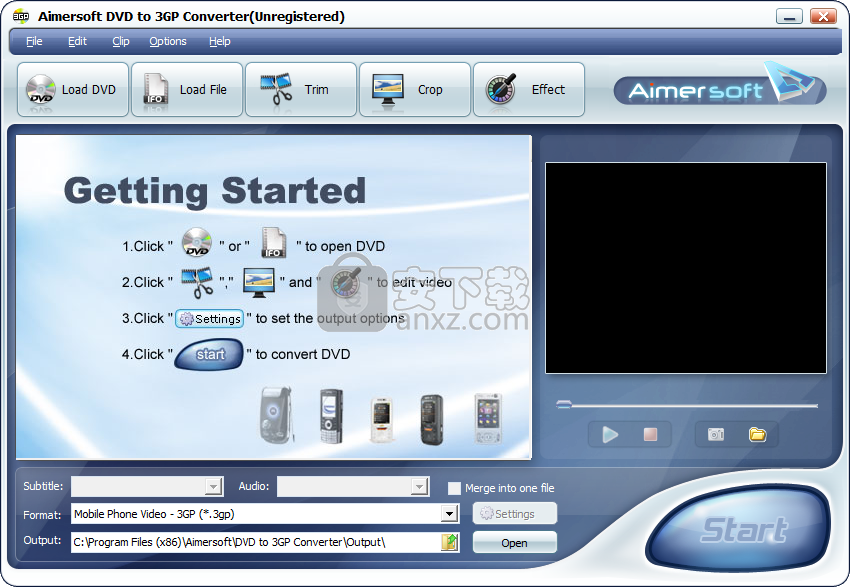850x587 pixels.
Task: Close the converter window
Action: pos(823,16)
